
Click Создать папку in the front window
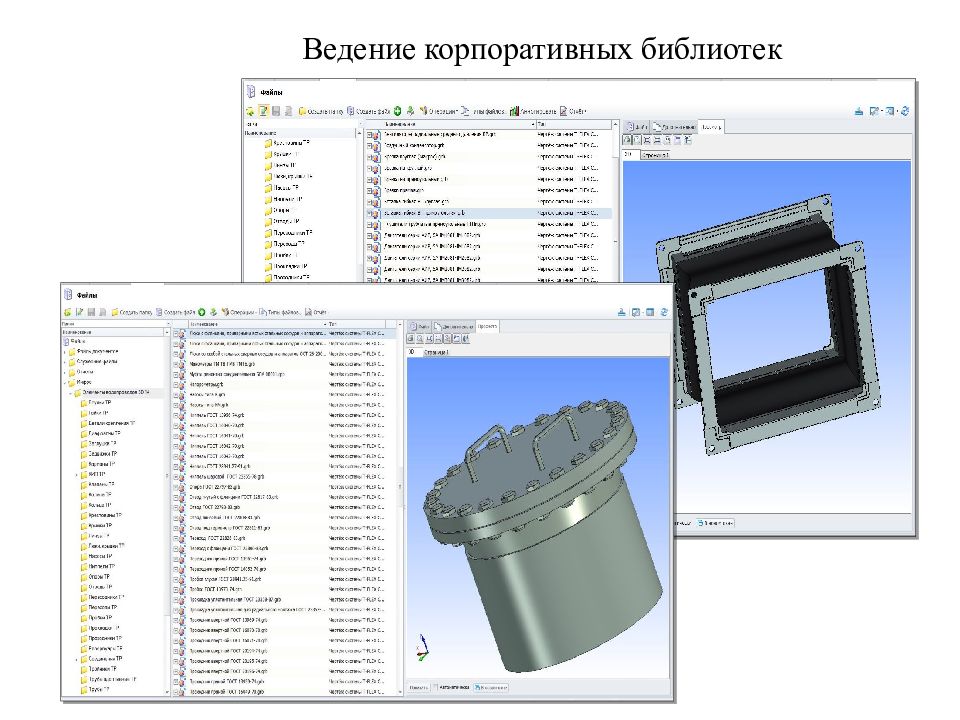132,312
